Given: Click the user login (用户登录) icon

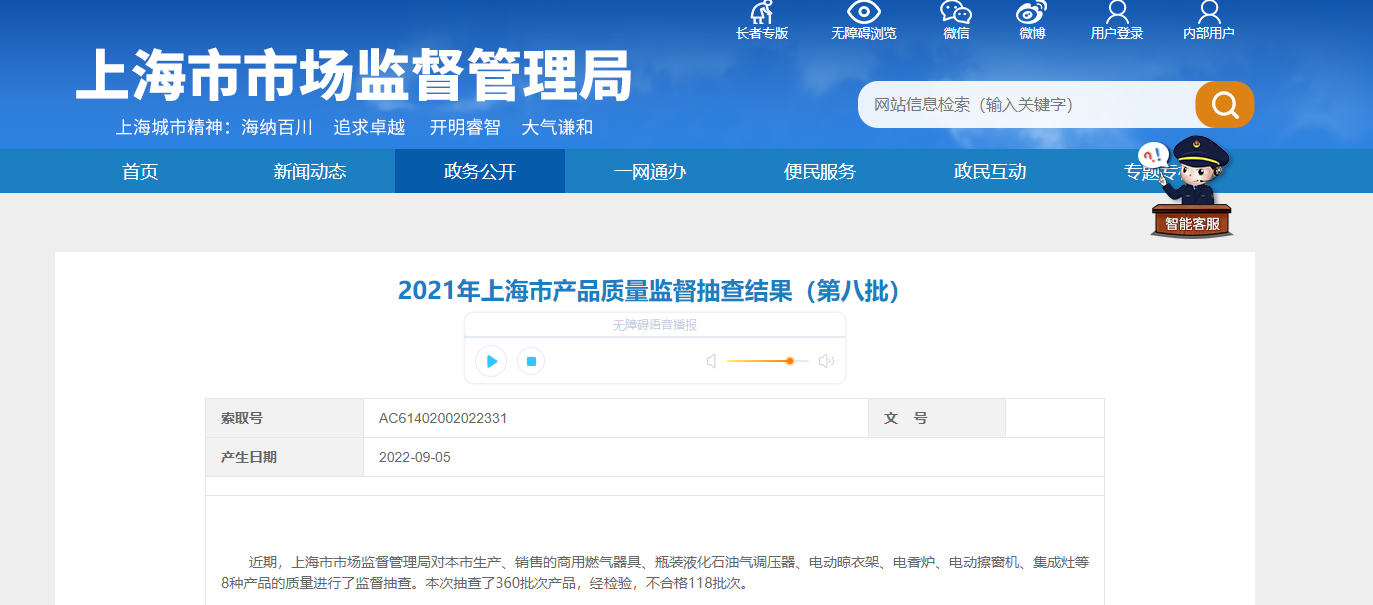Looking at the screenshot, I should pos(1117,14).
